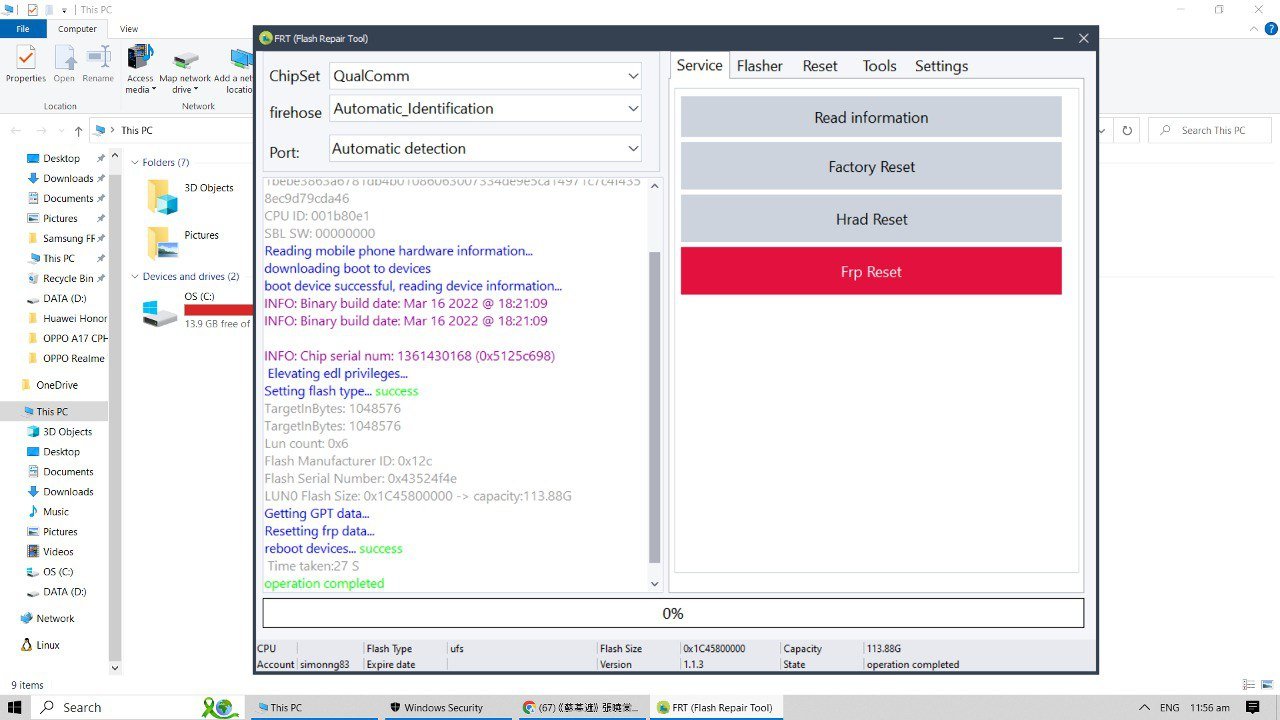
Task: Open the 3D Objects folder icon
Action: [x=163, y=196]
